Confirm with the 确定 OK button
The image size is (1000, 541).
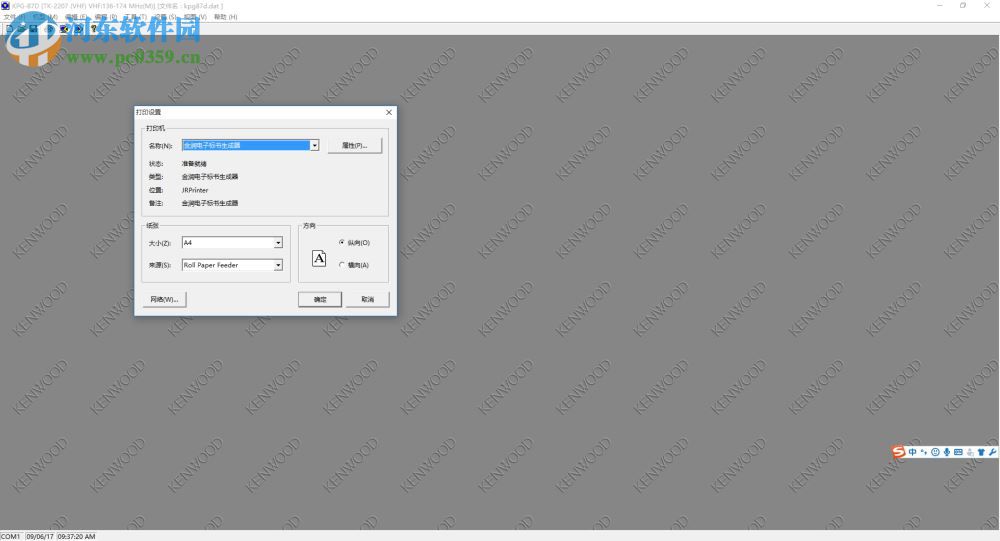(320, 299)
